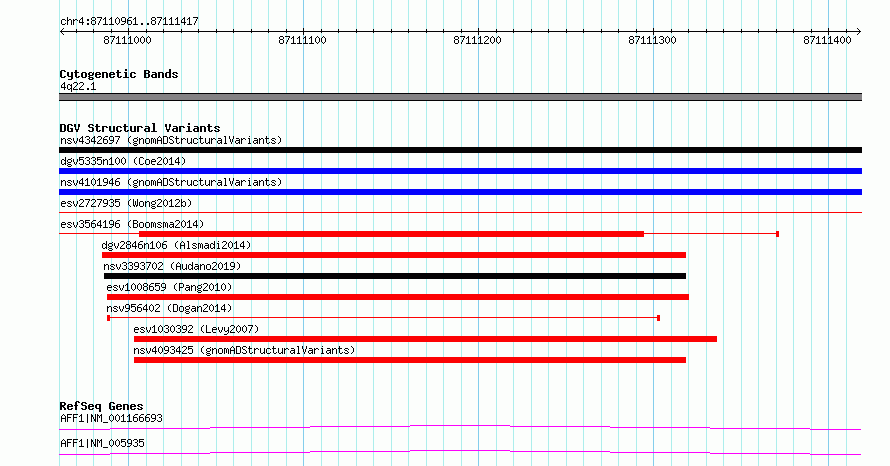Open dgv2846n106 (Alsmadi2014) variant label
The width and height of the screenshot is (890, 466).
point(177,245)
